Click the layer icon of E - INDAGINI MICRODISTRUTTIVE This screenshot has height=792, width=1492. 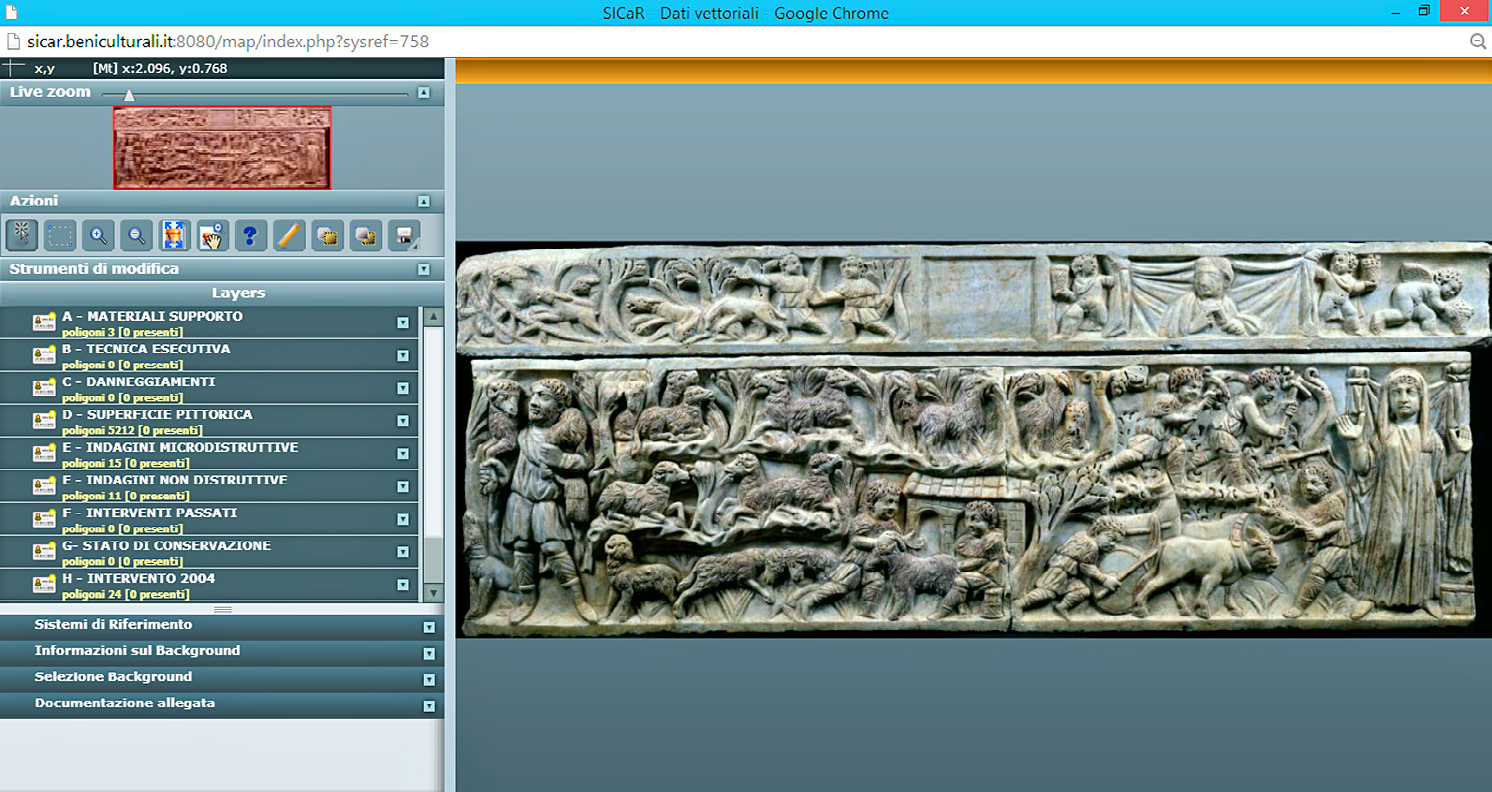click(44, 453)
